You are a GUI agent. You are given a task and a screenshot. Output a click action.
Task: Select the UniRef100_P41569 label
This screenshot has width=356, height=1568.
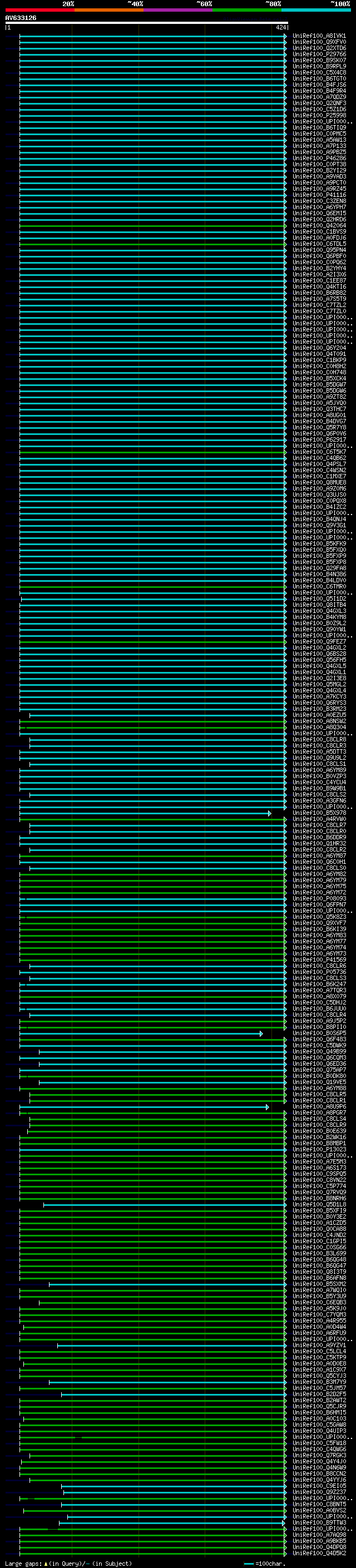[x=319, y=960]
